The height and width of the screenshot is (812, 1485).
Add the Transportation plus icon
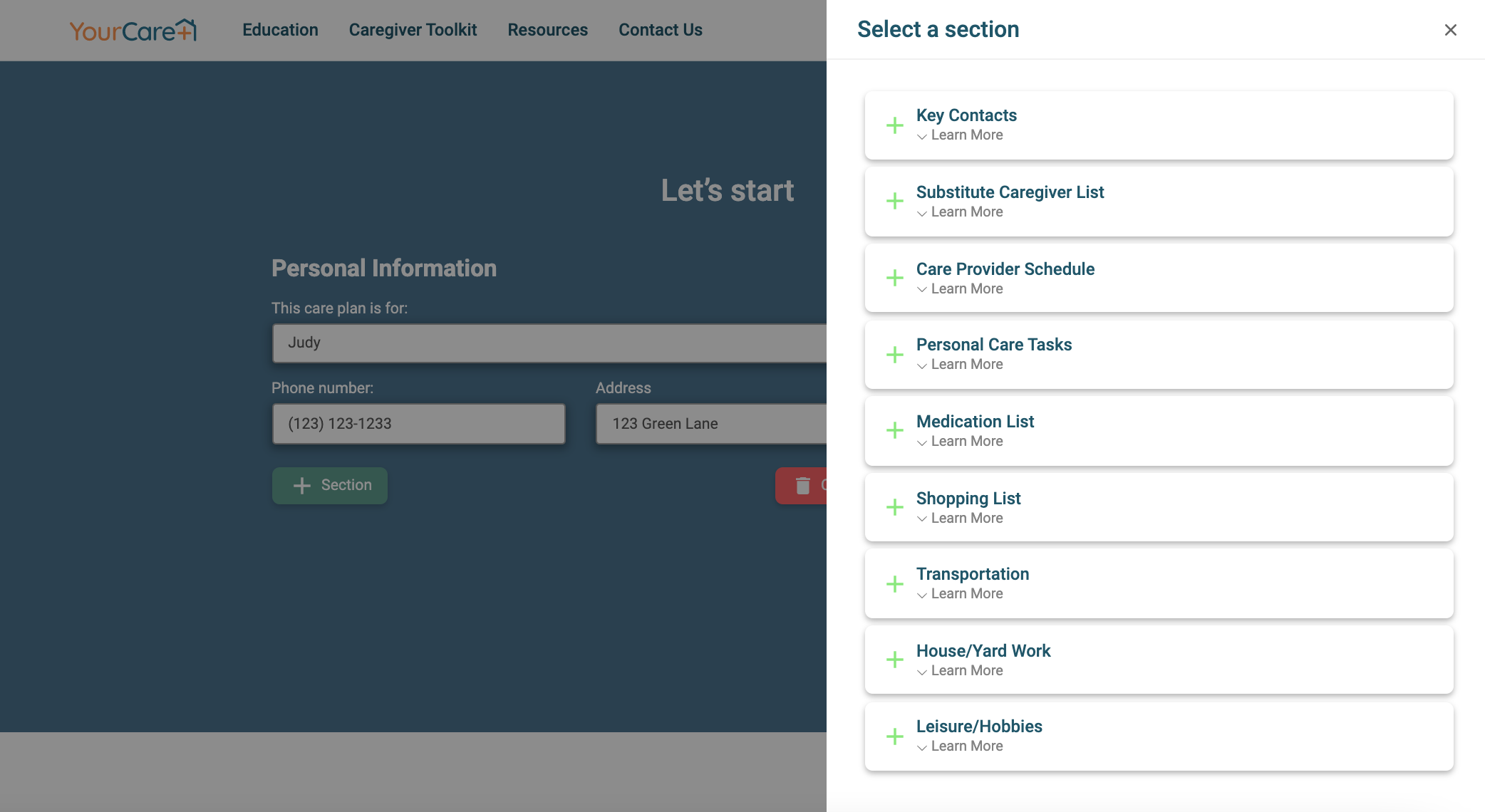point(894,584)
